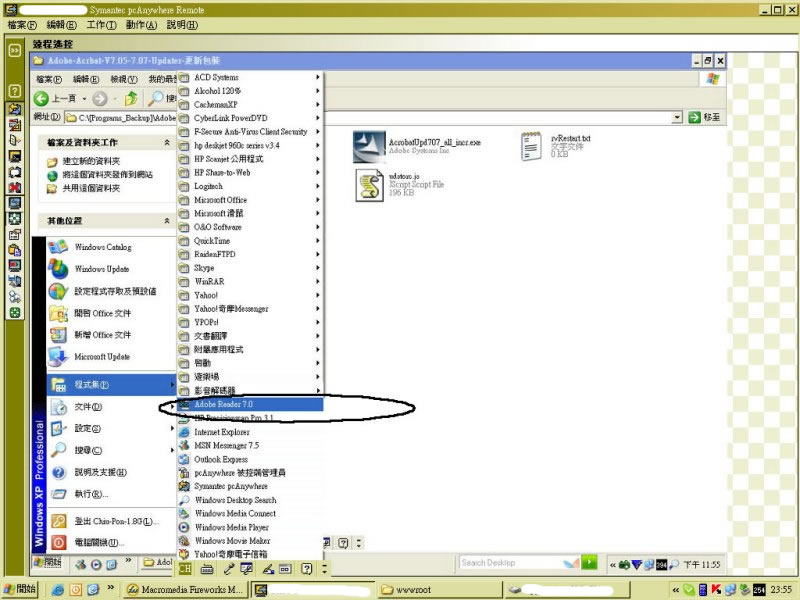Open 設定程式存取及預設值 in the Start menu

(x=115, y=291)
